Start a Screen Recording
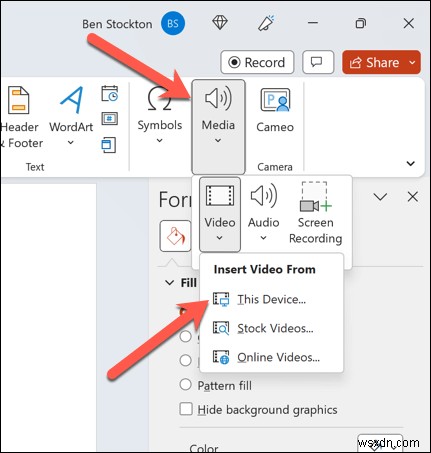 pos(316,213)
